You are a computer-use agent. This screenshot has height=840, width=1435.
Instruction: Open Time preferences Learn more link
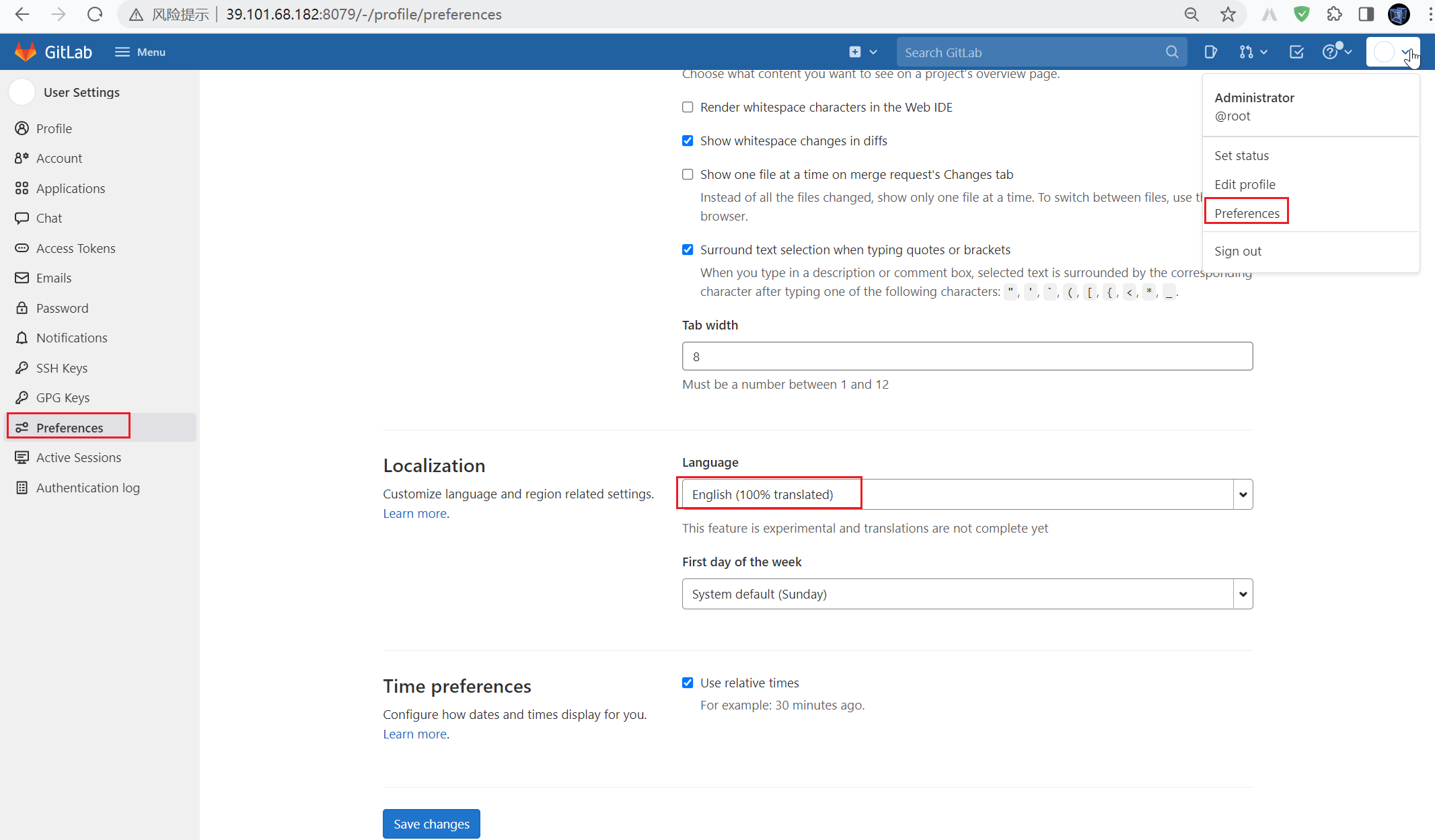coord(415,734)
